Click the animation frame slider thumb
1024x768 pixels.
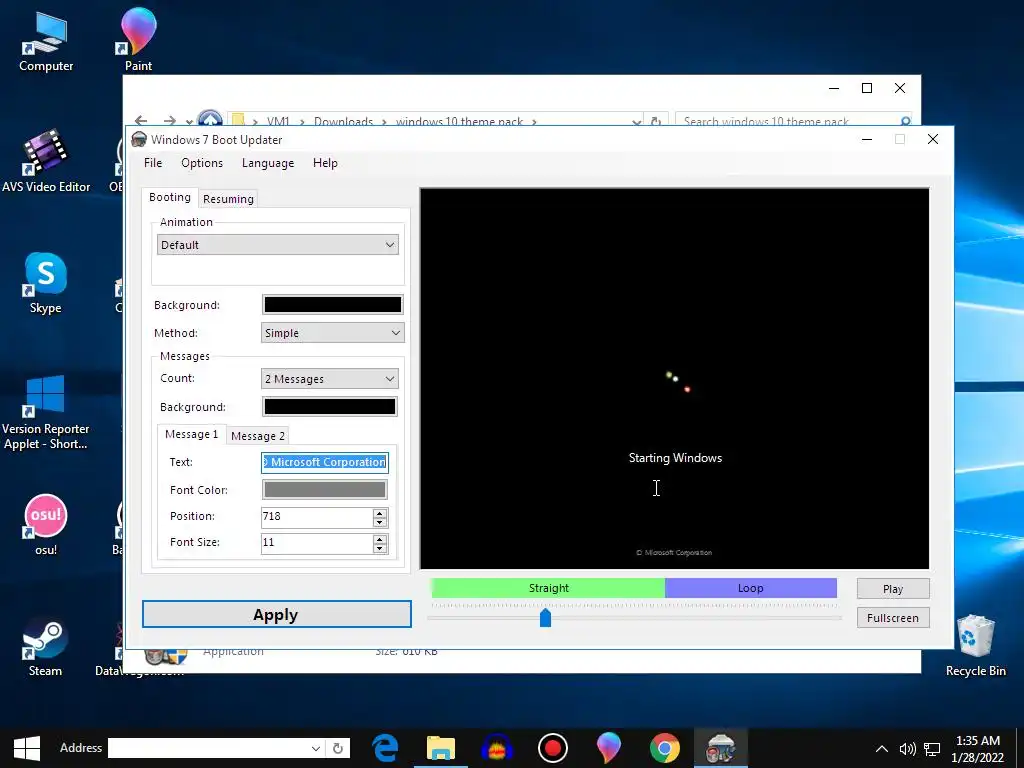click(545, 617)
